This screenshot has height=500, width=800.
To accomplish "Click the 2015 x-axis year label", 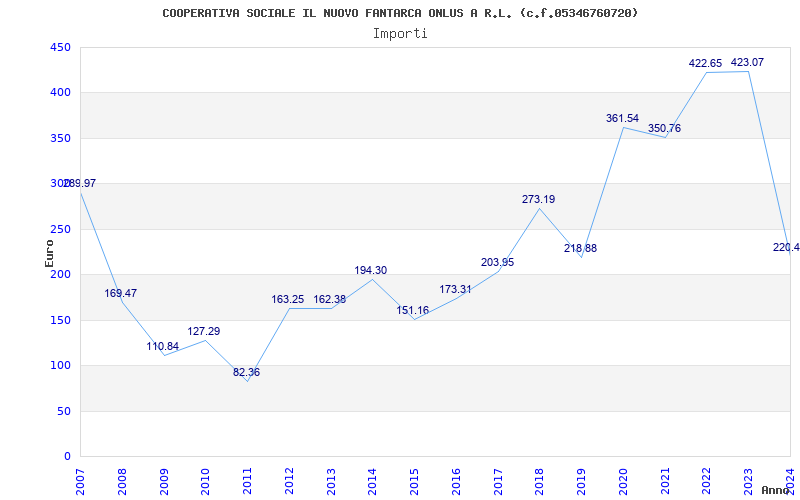I will click(414, 482).
